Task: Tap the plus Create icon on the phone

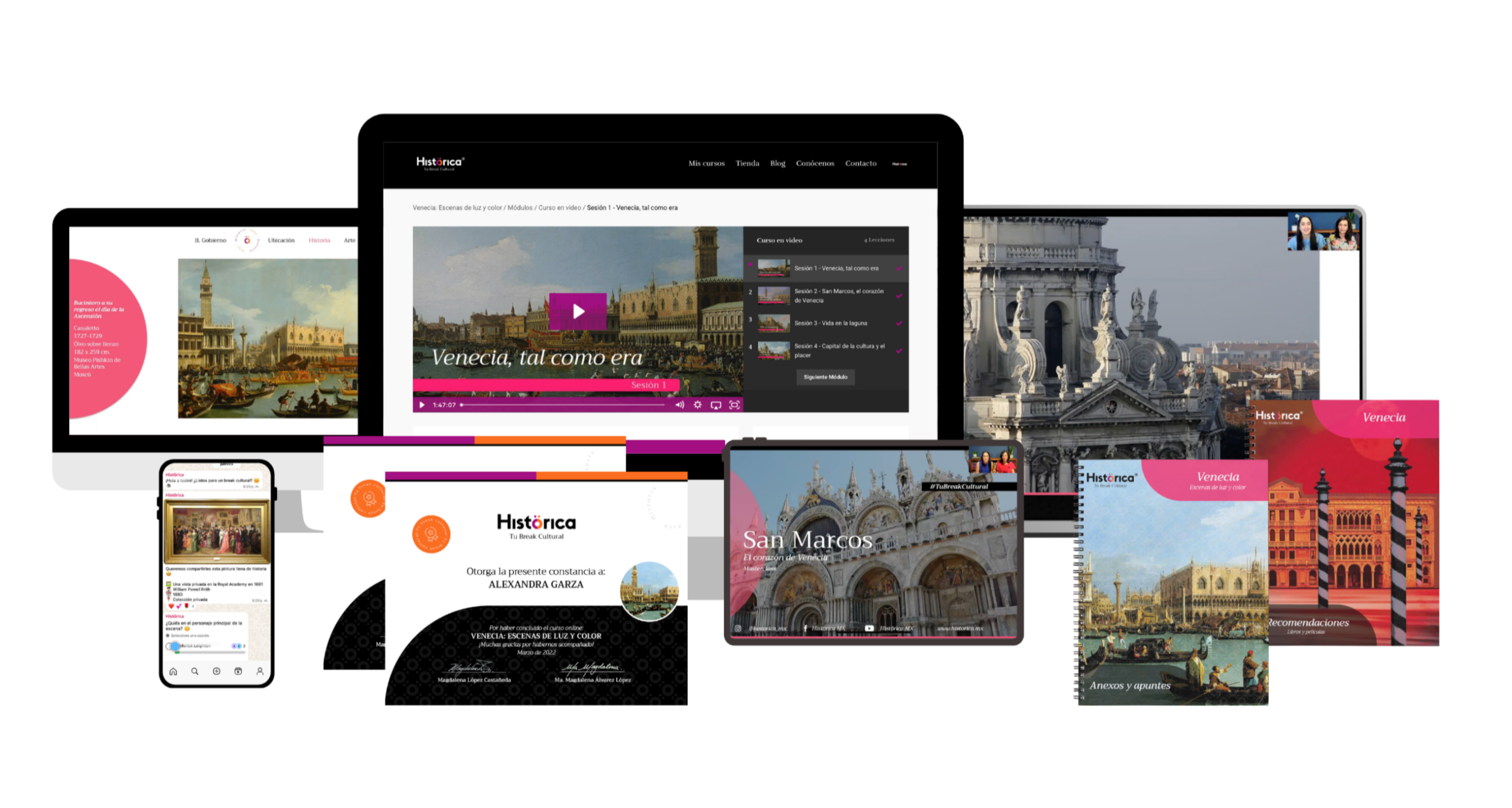Action: 216,672
